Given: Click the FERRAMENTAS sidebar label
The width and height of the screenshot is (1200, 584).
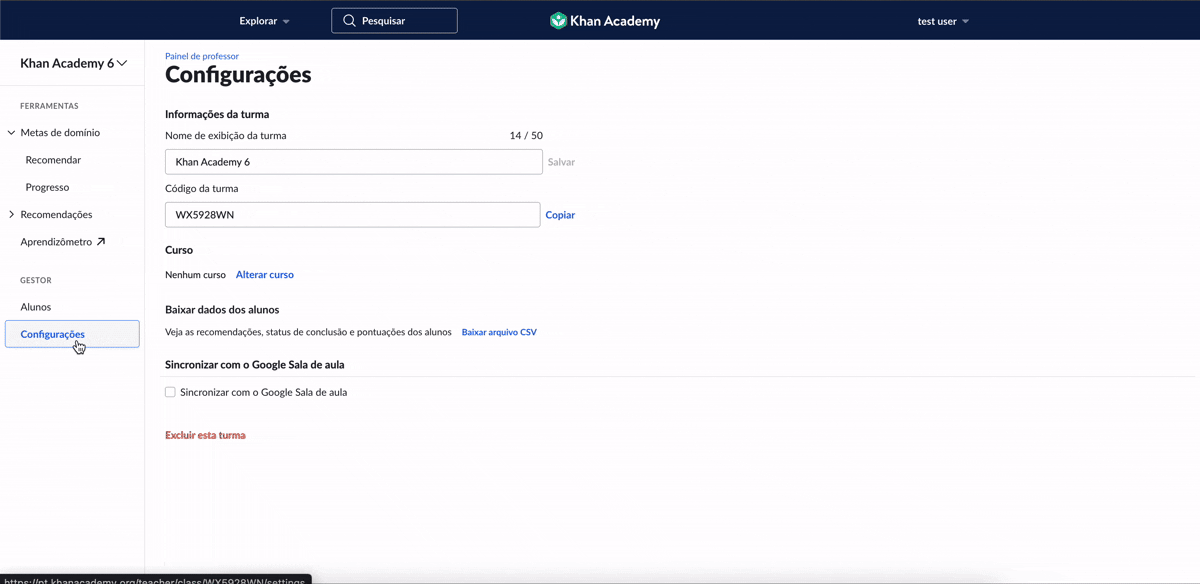Looking at the screenshot, I should click(49, 106).
